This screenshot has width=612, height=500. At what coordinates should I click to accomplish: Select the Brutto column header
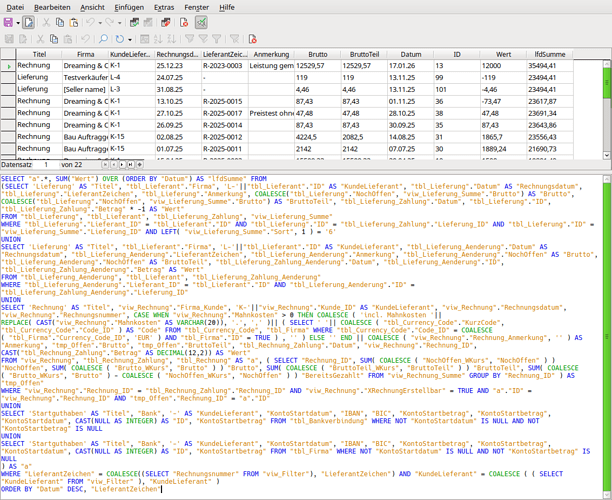coord(318,54)
